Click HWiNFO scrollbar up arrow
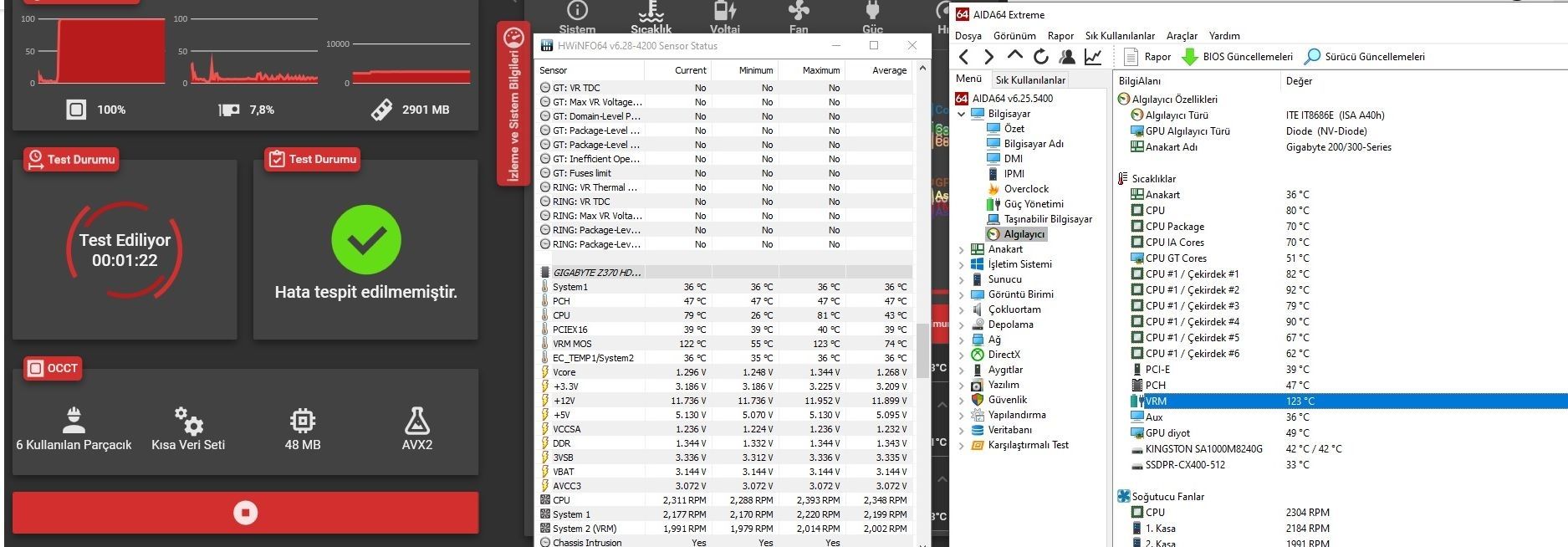This screenshot has width=1568, height=547. pyautogui.click(x=922, y=68)
